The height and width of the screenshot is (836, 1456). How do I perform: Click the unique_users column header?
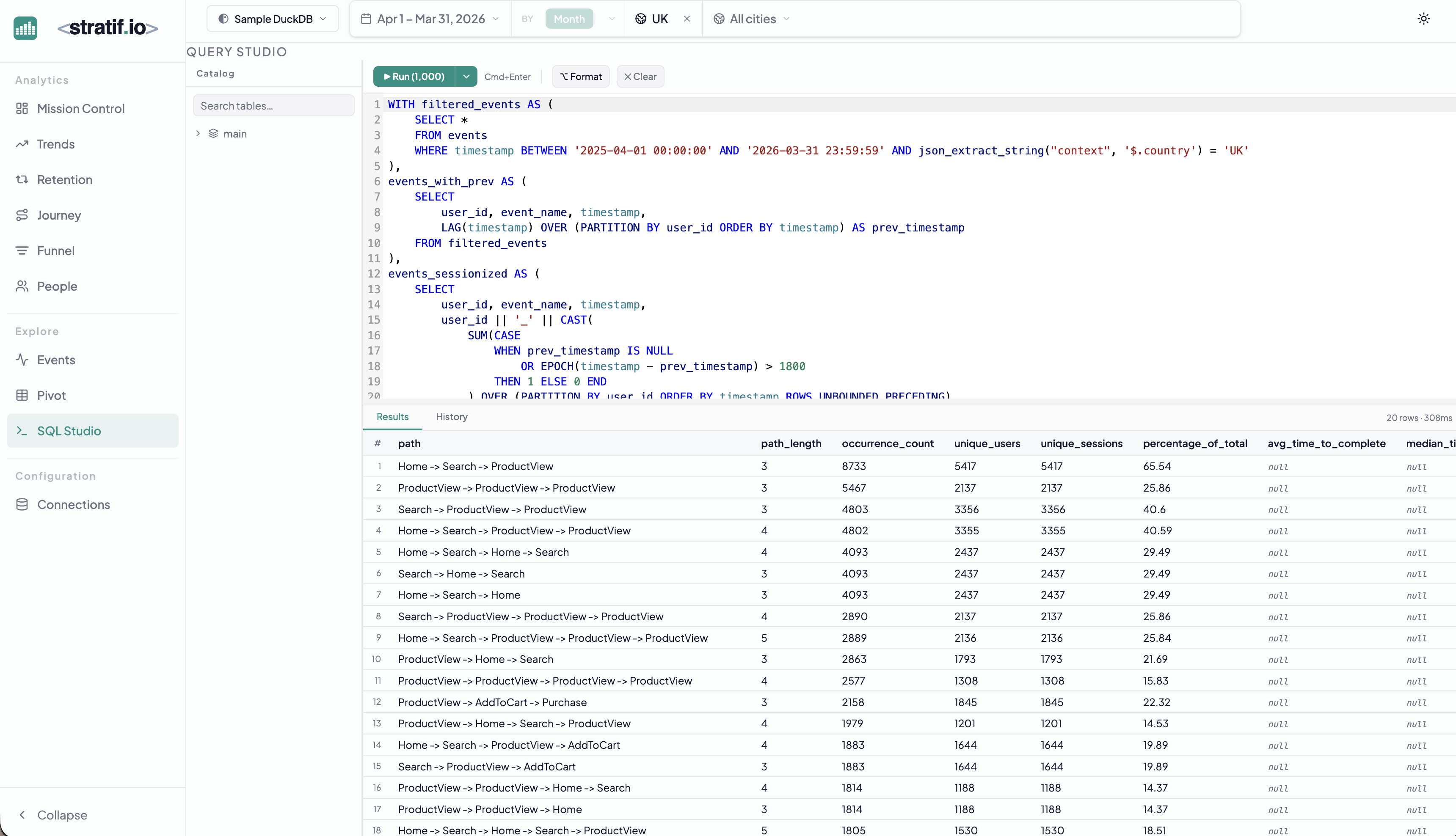click(x=987, y=444)
